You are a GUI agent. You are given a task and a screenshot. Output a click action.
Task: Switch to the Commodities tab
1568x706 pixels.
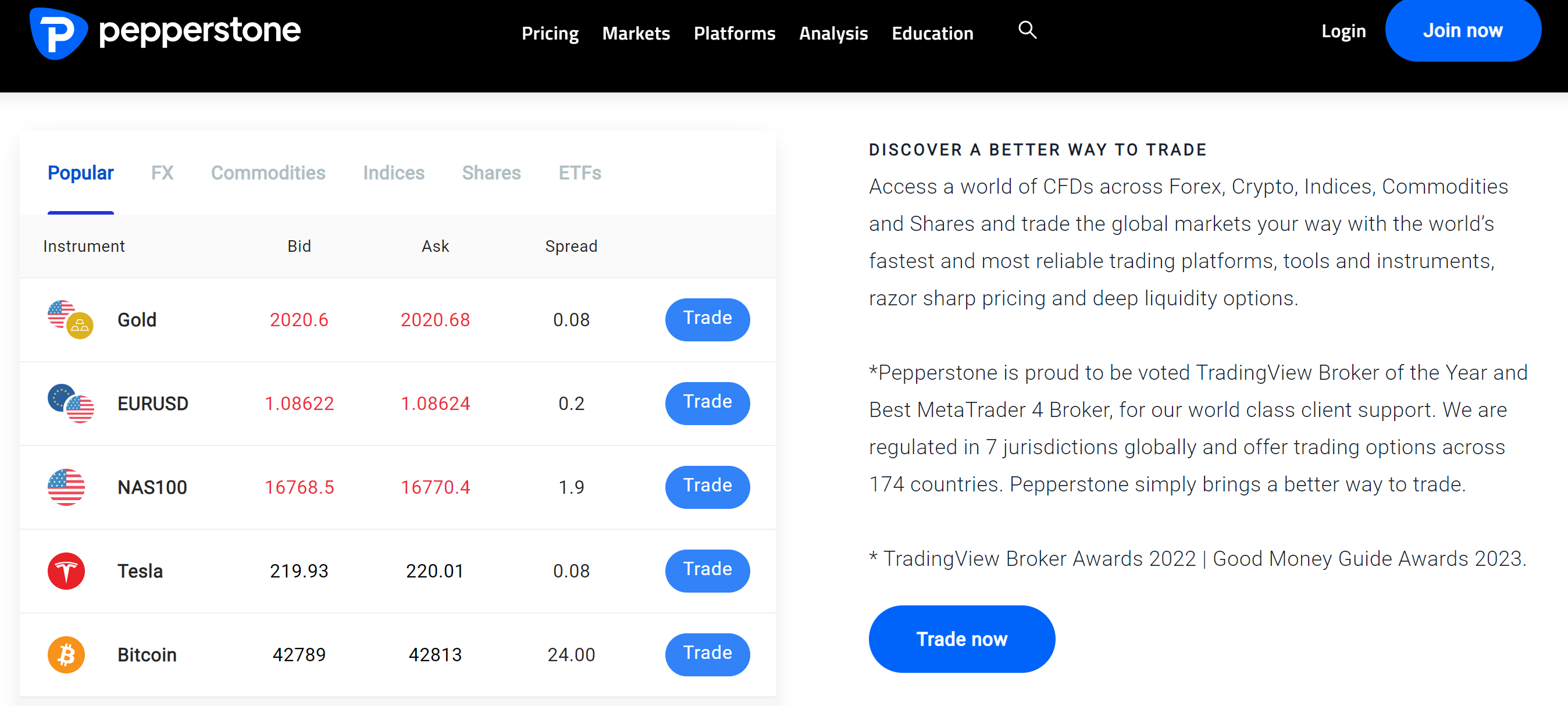[268, 173]
